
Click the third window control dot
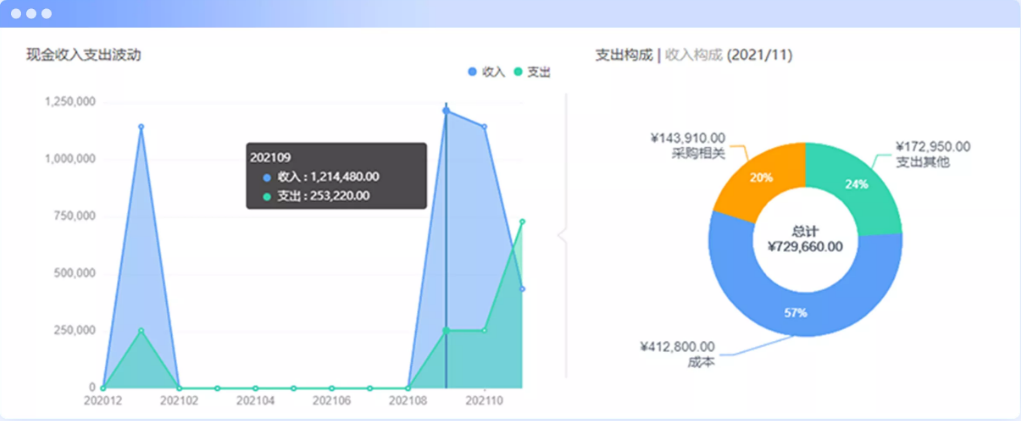click(46, 14)
